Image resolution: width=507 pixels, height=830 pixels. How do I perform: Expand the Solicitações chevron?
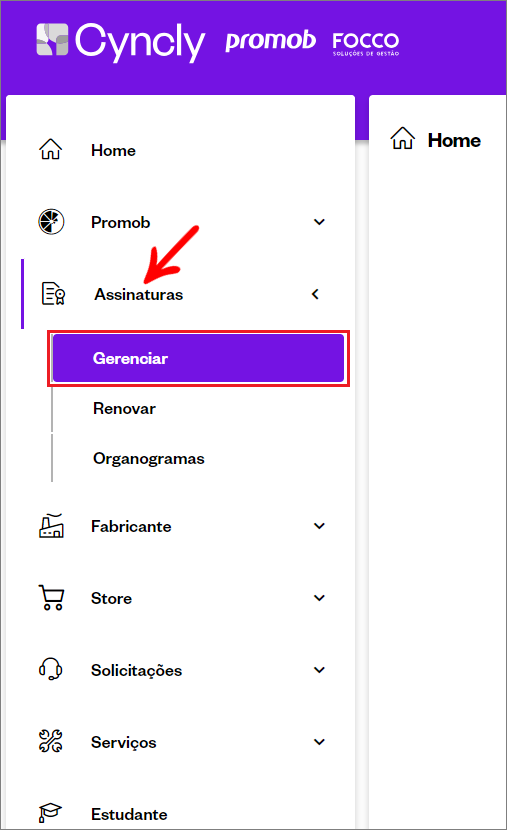pos(319,670)
